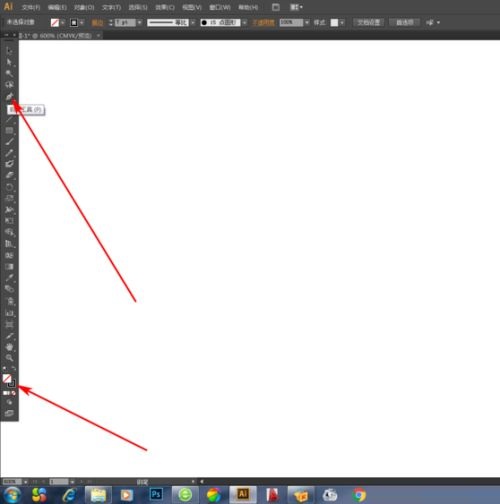The width and height of the screenshot is (500, 504).
Task: Select the Blend tool
Action: [x=9, y=289]
